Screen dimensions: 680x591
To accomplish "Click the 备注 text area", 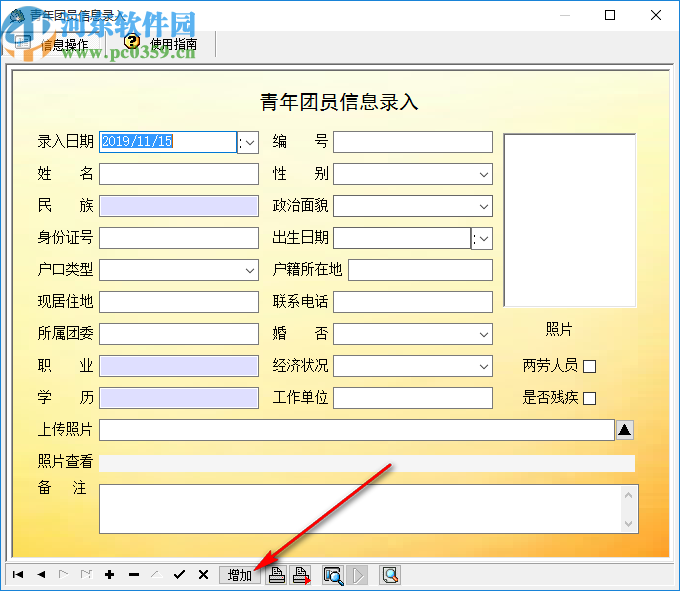I will pos(360,509).
